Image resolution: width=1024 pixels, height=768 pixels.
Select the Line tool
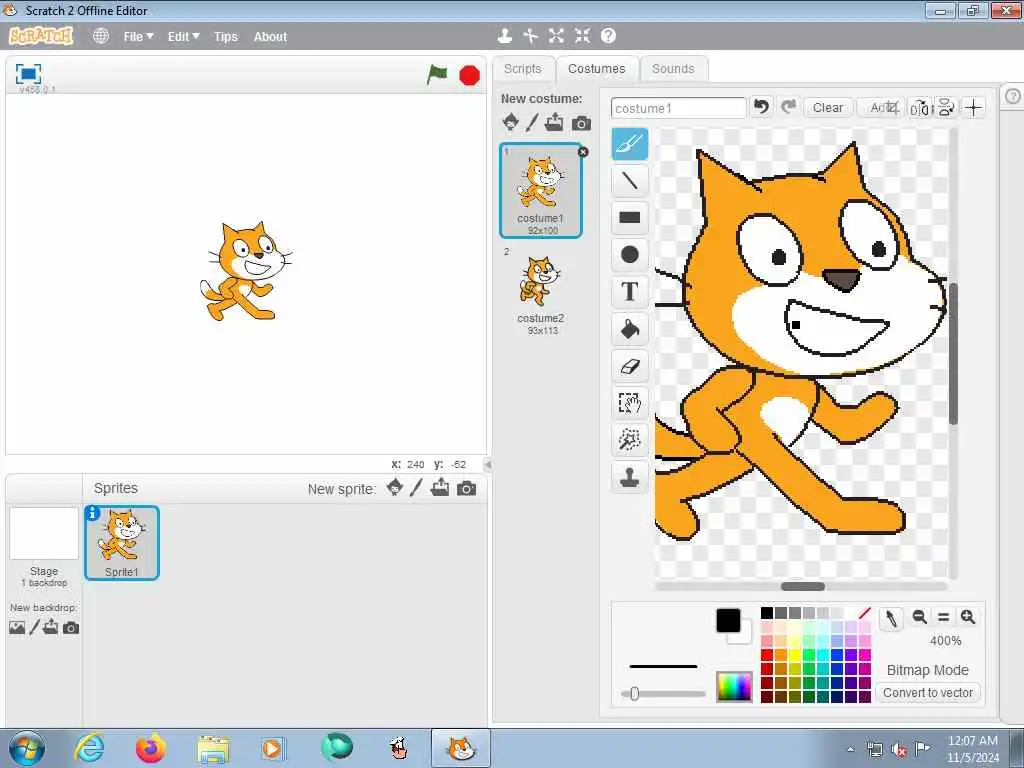pos(630,181)
